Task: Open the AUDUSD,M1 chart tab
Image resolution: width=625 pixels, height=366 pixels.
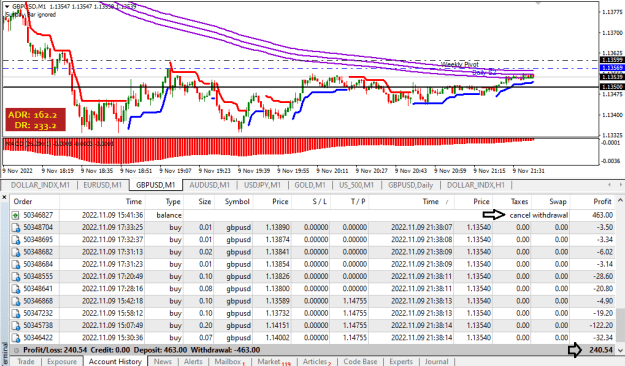Action: pyautogui.click(x=210, y=185)
